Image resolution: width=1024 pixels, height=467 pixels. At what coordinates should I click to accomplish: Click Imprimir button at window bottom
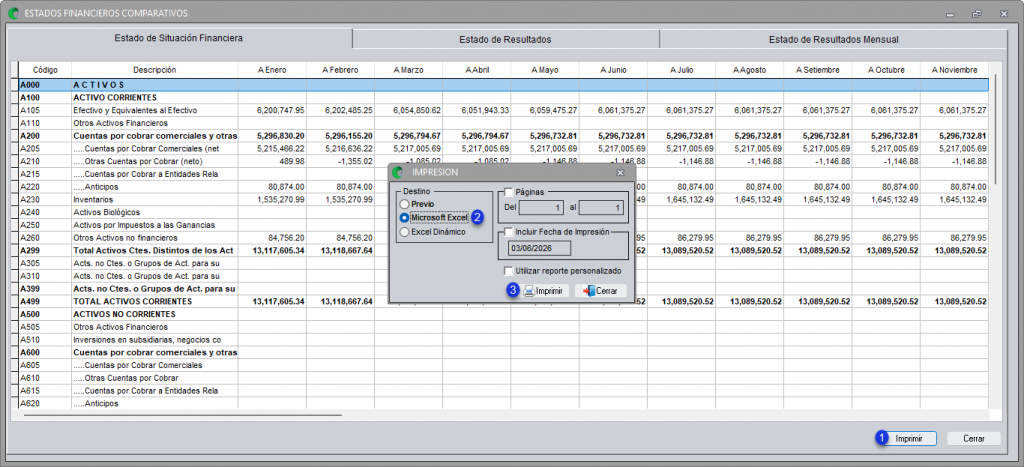click(908, 439)
